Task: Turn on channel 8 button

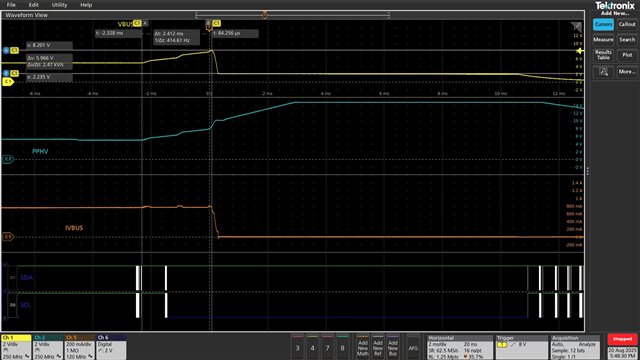Action: click(342, 347)
